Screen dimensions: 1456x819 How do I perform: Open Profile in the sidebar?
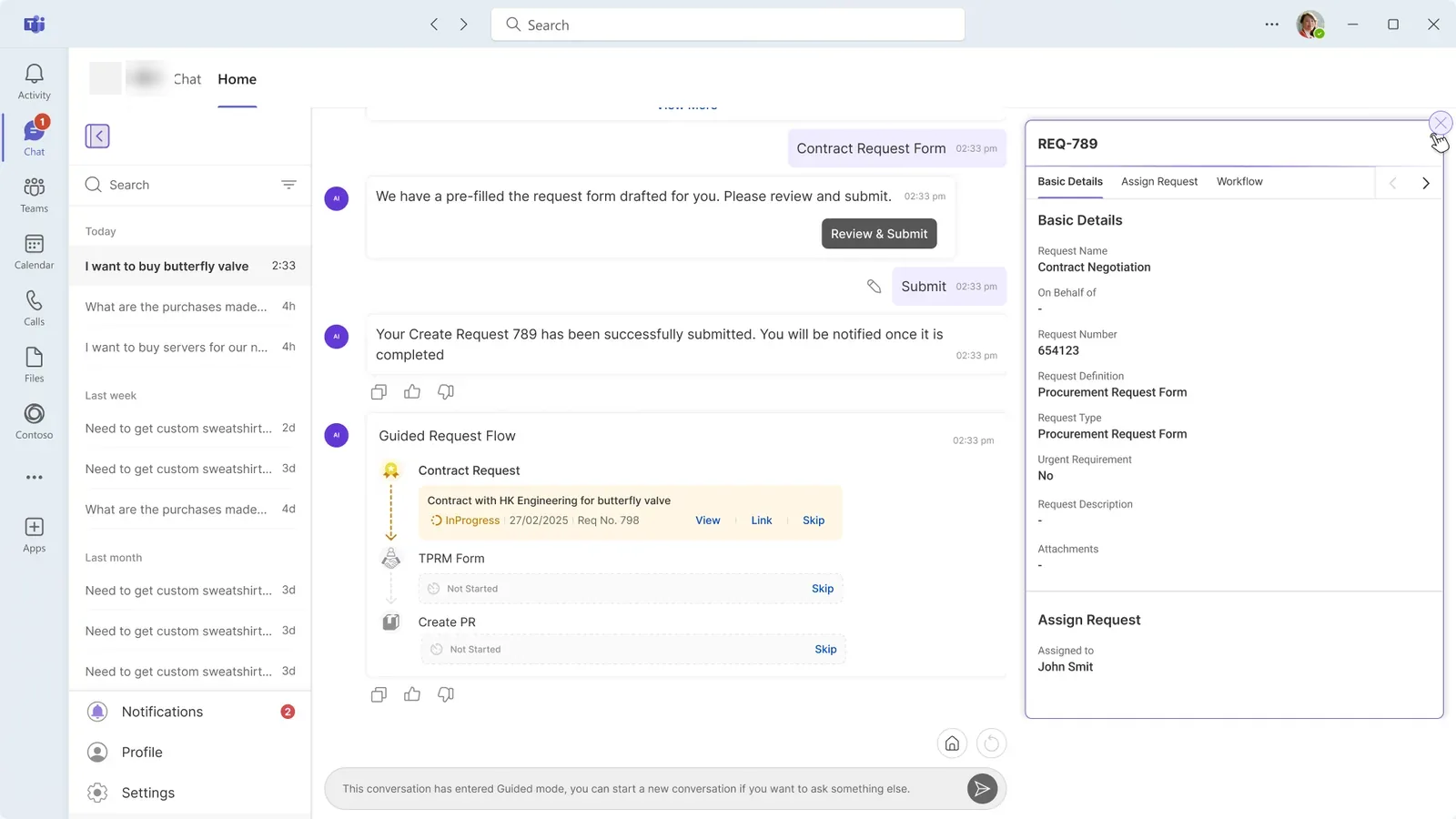click(x=190, y=753)
